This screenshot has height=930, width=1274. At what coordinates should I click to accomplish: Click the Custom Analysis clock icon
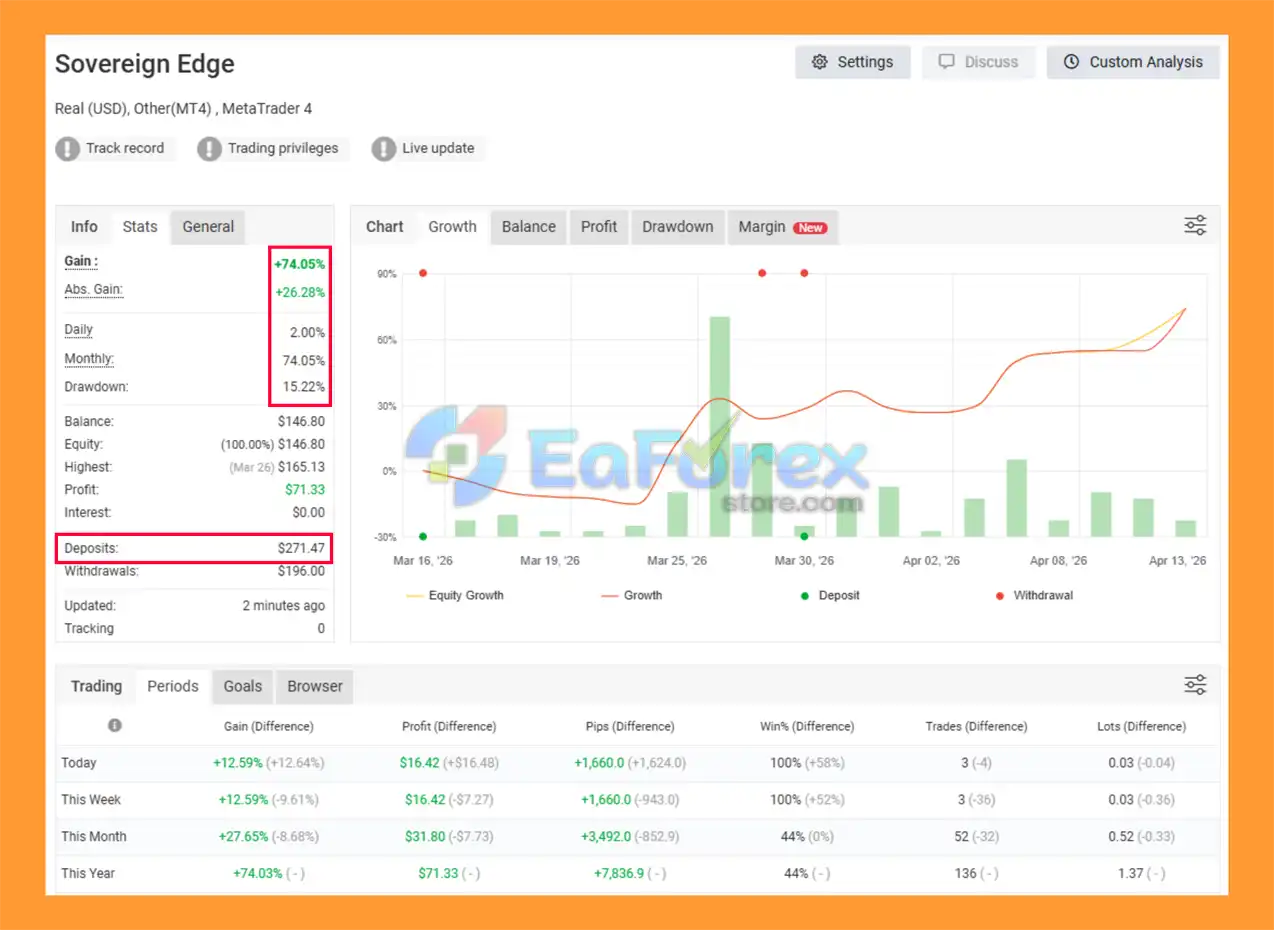tap(1071, 62)
